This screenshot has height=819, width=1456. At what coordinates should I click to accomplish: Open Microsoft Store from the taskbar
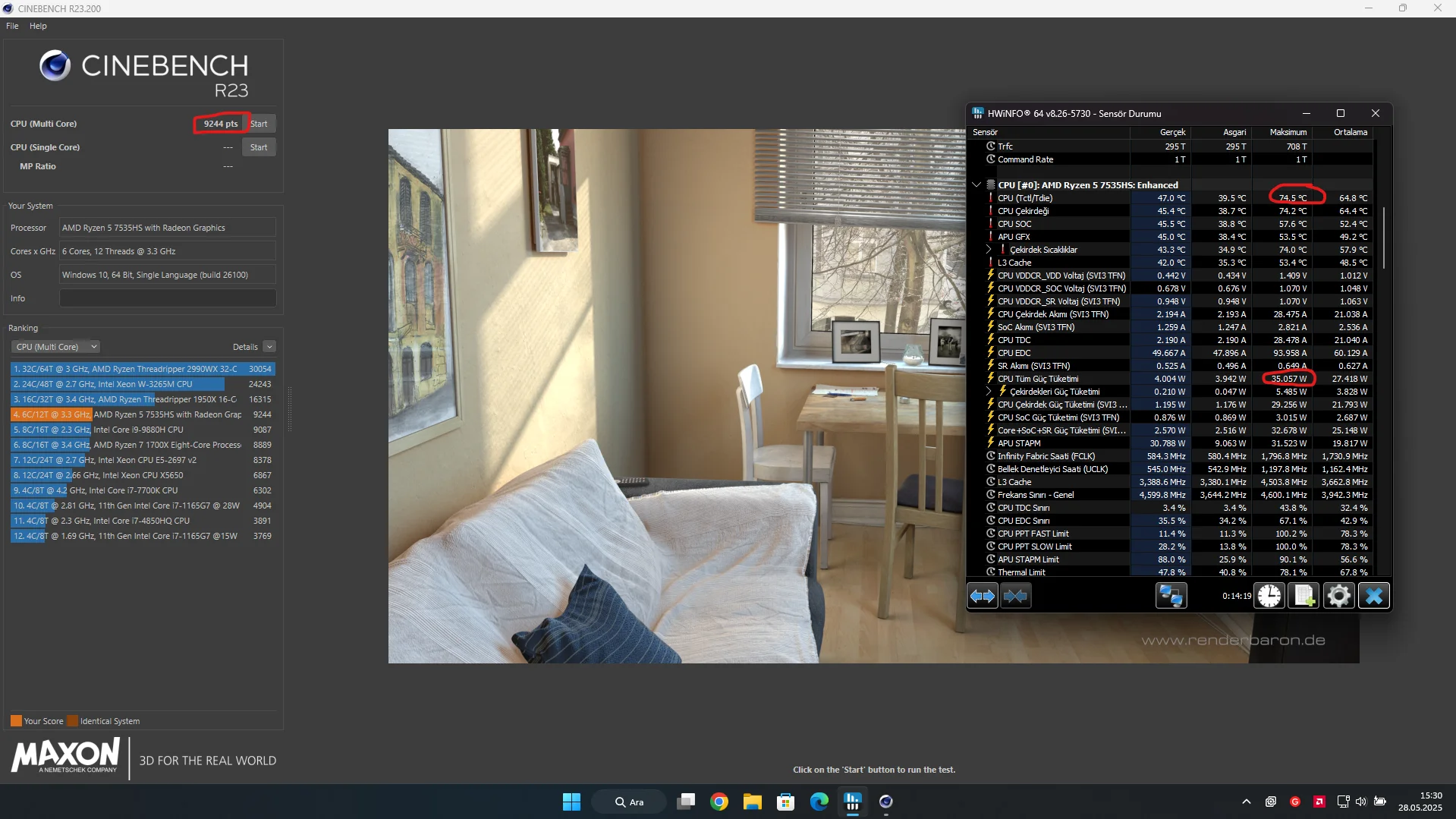[786, 802]
